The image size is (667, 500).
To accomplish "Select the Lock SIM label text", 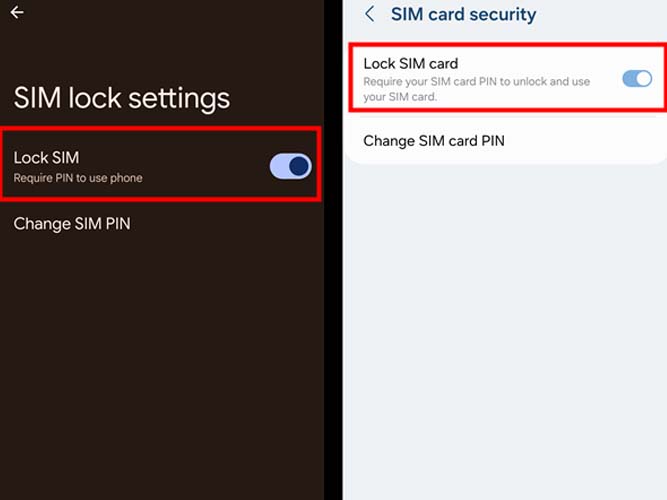I will [x=46, y=158].
